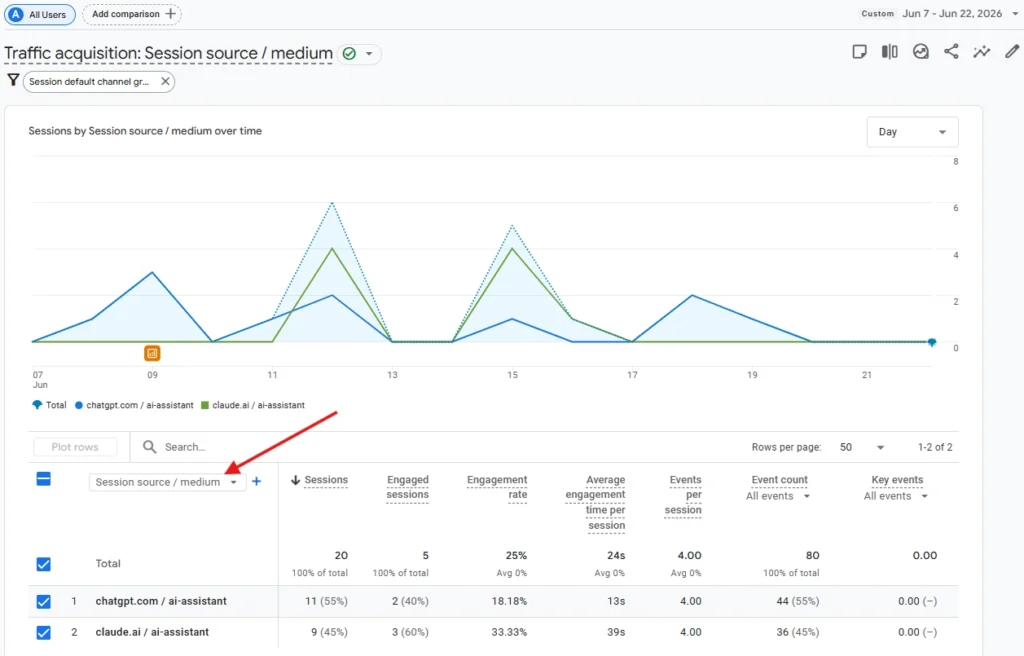Open the report status dropdown arrow
The height and width of the screenshot is (656, 1024).
point(369,54)
